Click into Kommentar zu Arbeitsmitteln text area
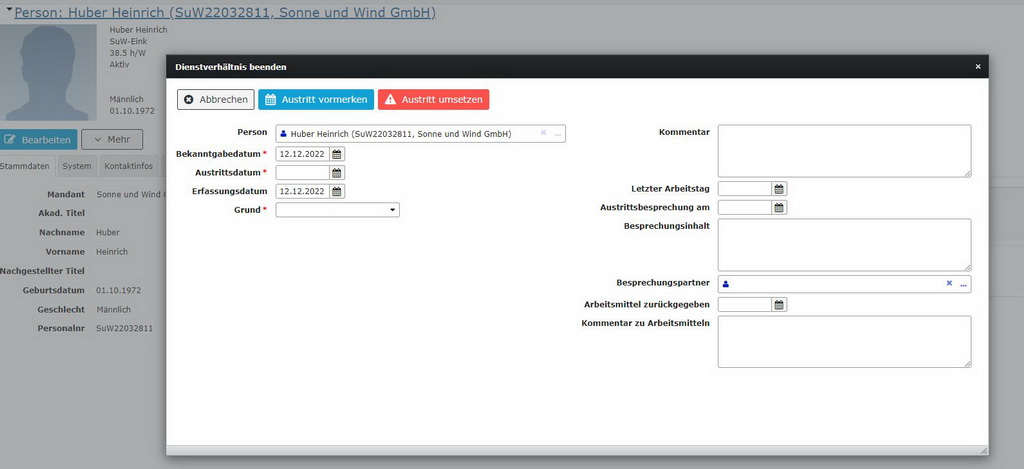 [844, 342]
